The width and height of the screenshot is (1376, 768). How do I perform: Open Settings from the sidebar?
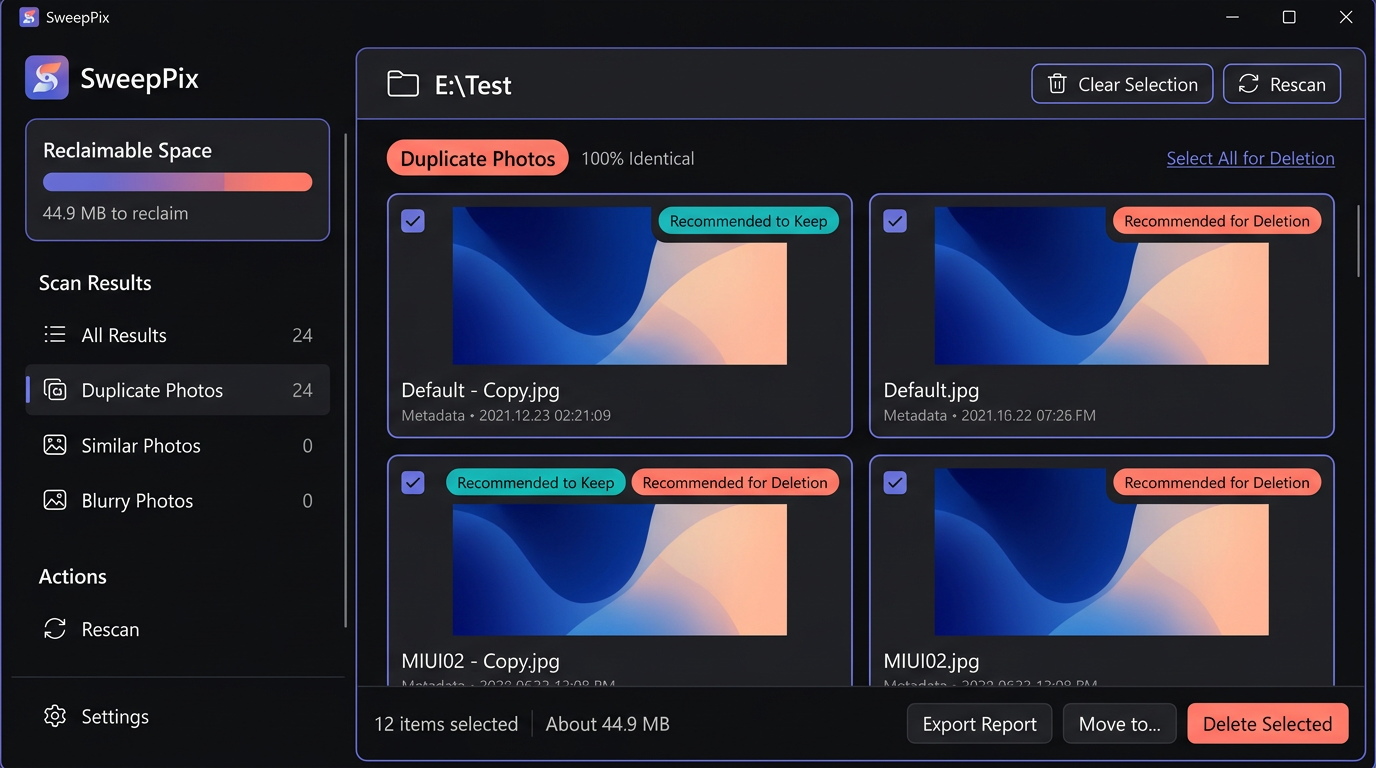click(177, 716)
